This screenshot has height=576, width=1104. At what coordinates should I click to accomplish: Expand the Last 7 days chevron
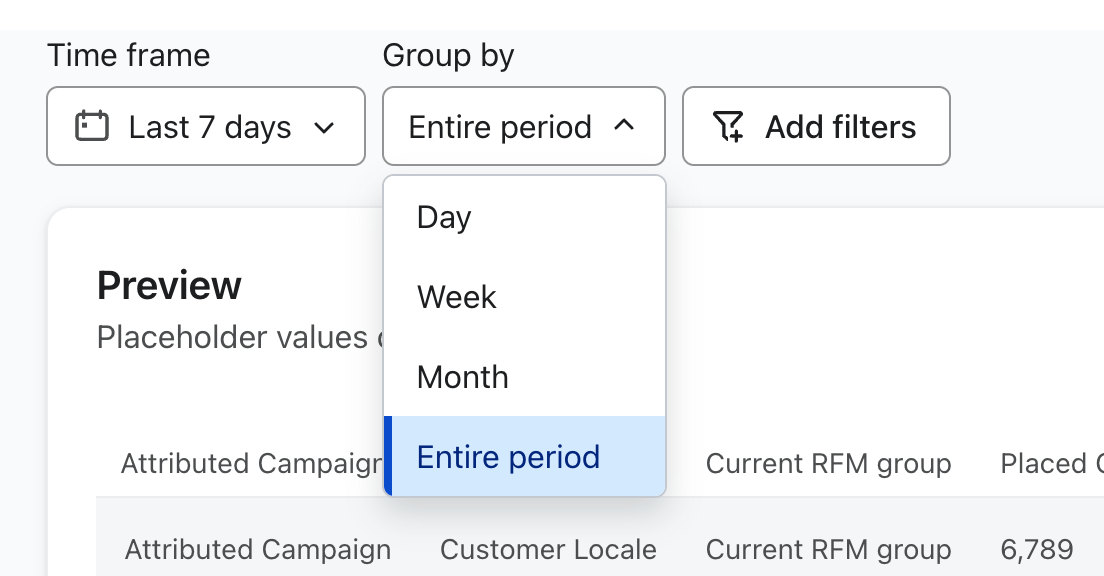pos(324,128)
